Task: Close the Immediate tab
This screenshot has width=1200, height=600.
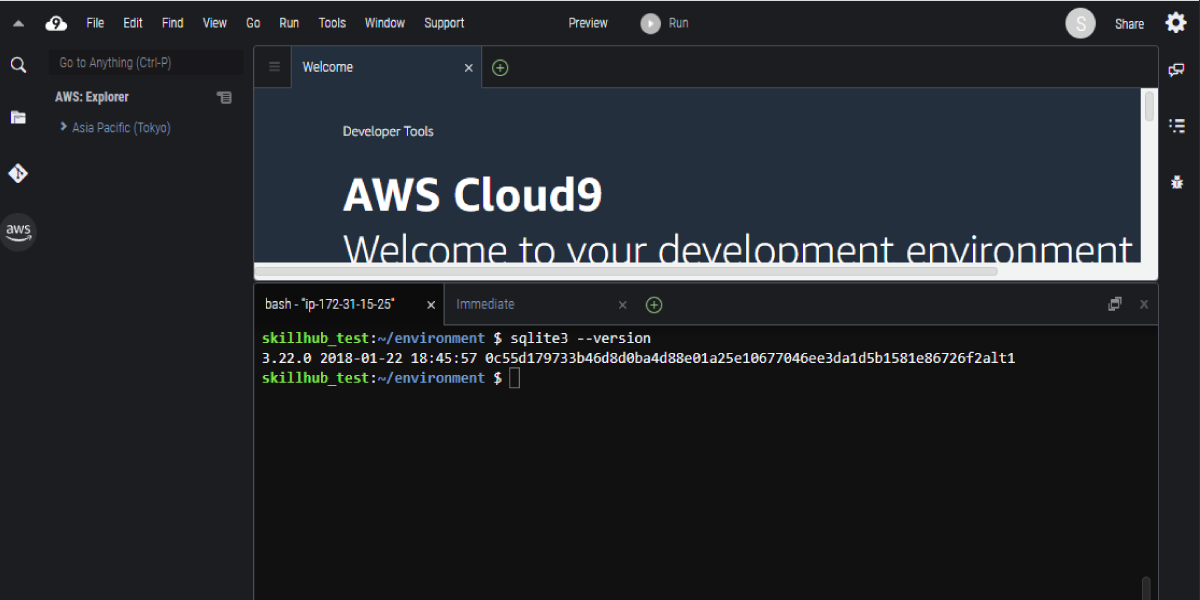Action: point(622,305)
